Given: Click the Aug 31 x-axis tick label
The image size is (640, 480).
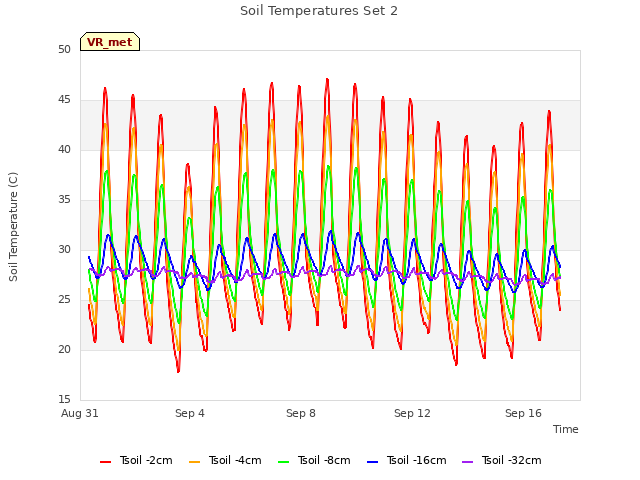Looking at the screenshot, I should (80, 413).
